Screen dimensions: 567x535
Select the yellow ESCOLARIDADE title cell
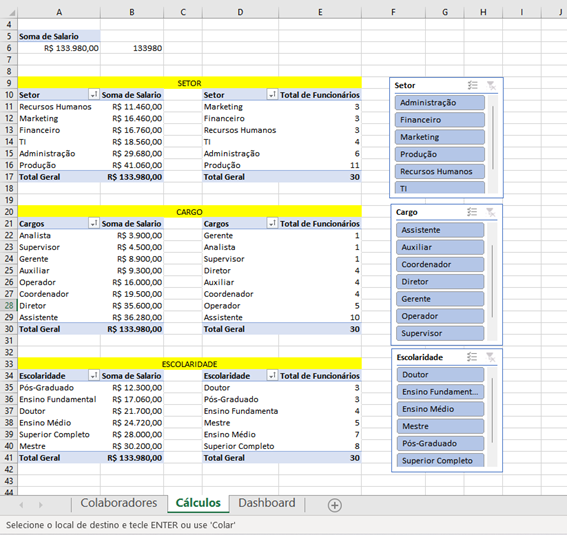pos(189,364)
